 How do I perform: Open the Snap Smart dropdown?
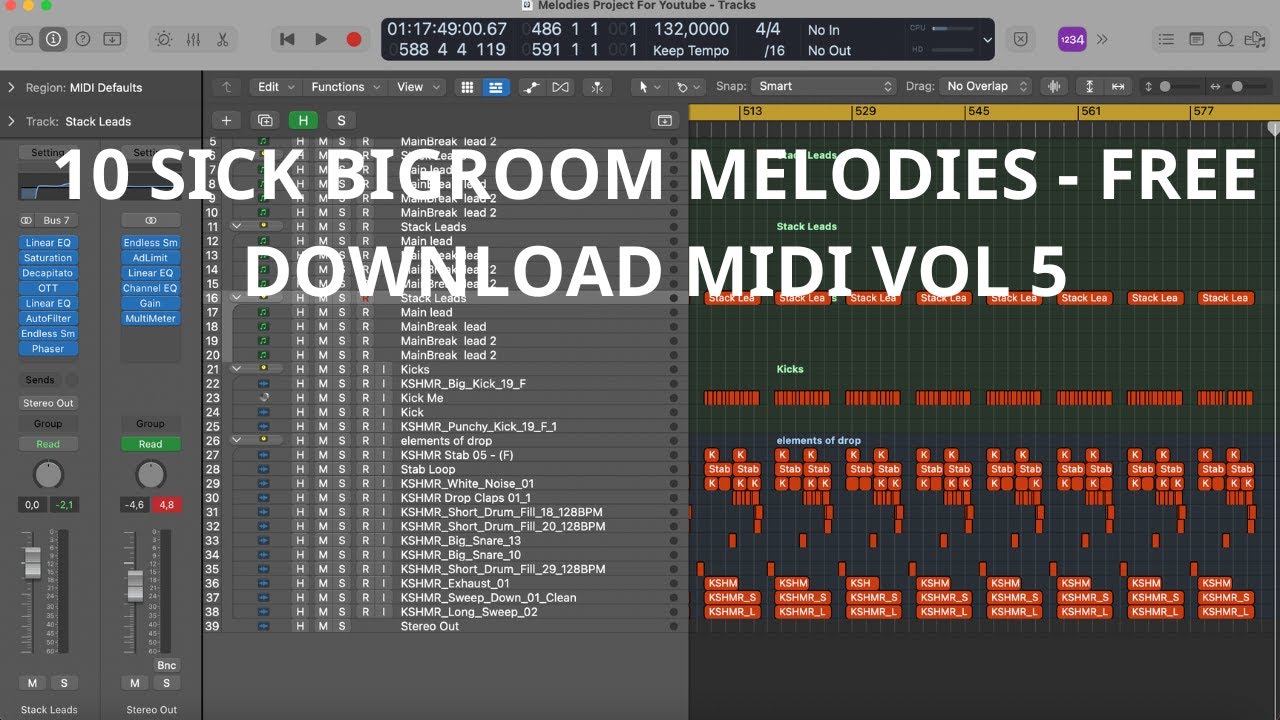pyautogui.click(x=824, y=87)
